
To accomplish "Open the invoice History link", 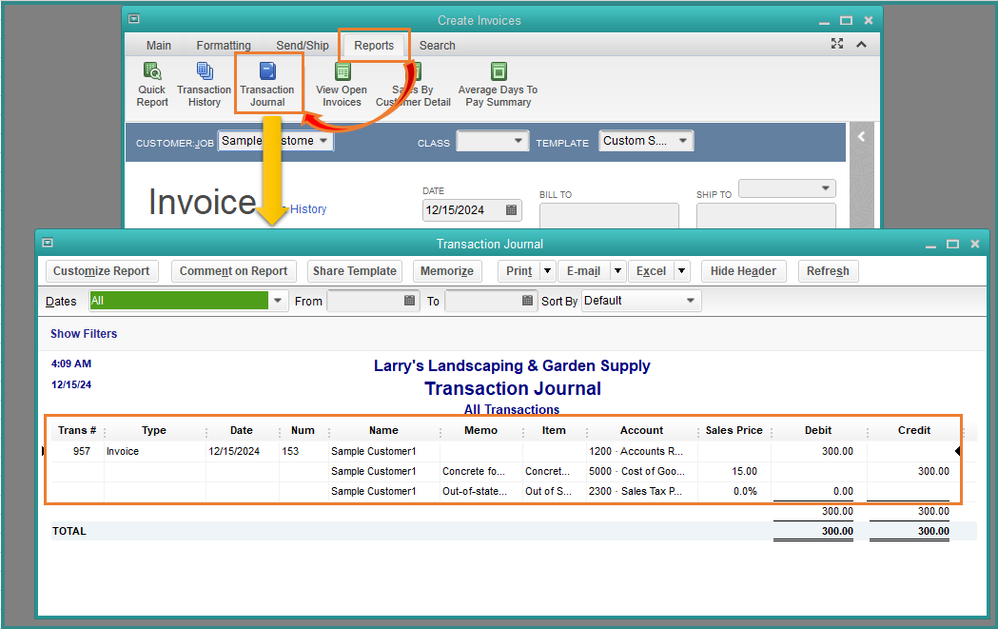I will 308,208.
